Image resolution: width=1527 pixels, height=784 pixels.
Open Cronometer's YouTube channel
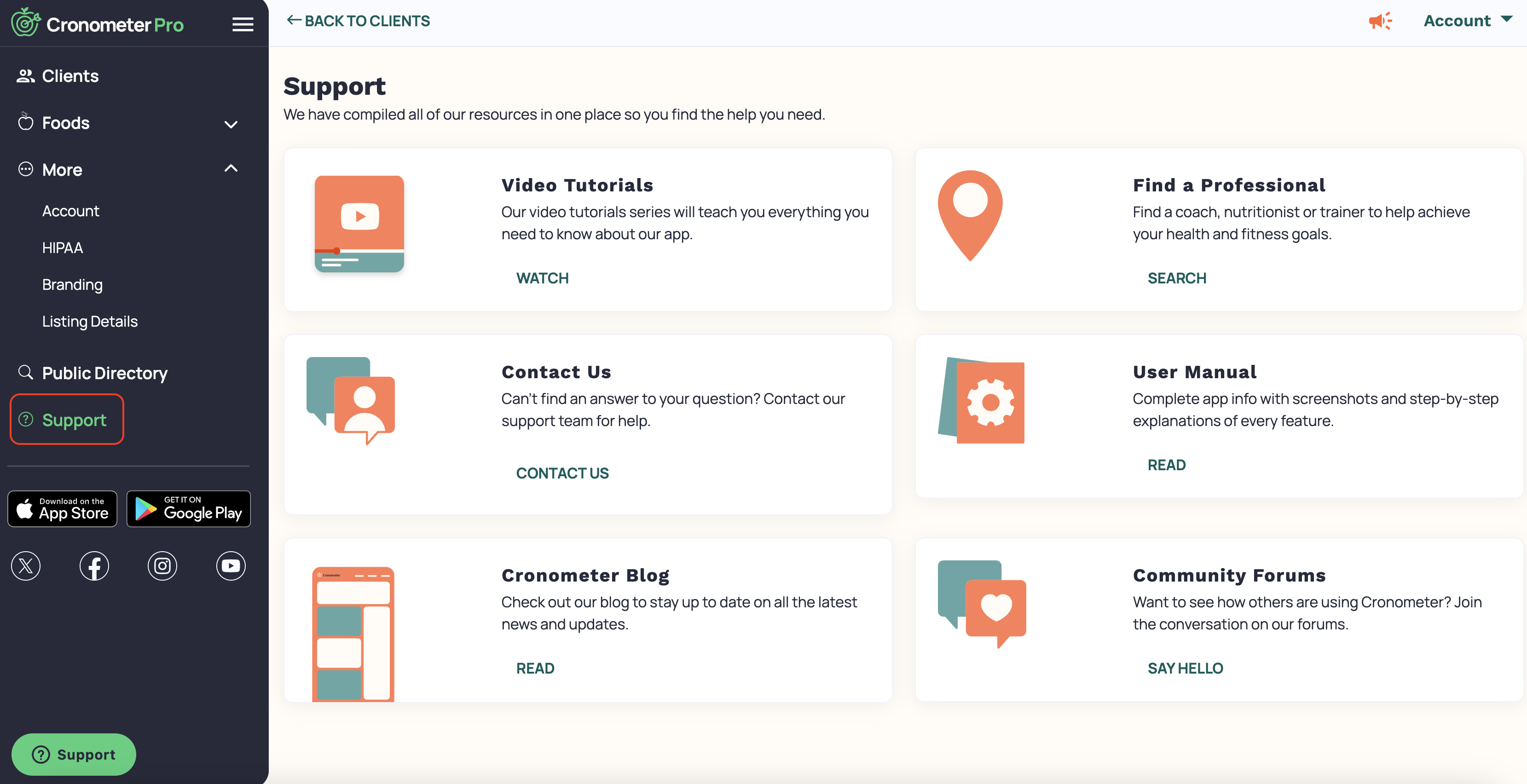pos(231,566)
